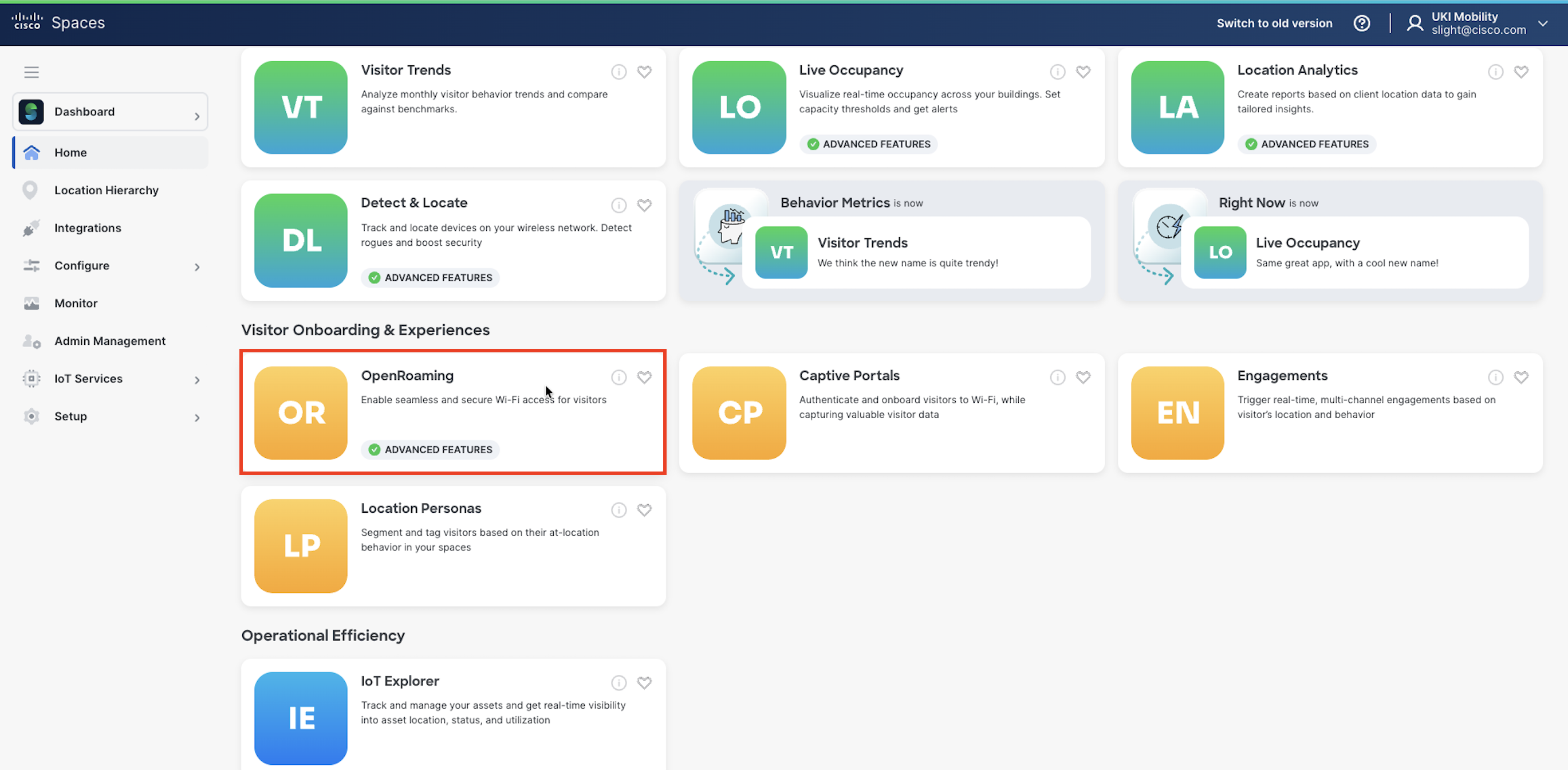Open Location Hierarchy in sidebar
This screenshot has height=770, width=1568.
[110, 190]
